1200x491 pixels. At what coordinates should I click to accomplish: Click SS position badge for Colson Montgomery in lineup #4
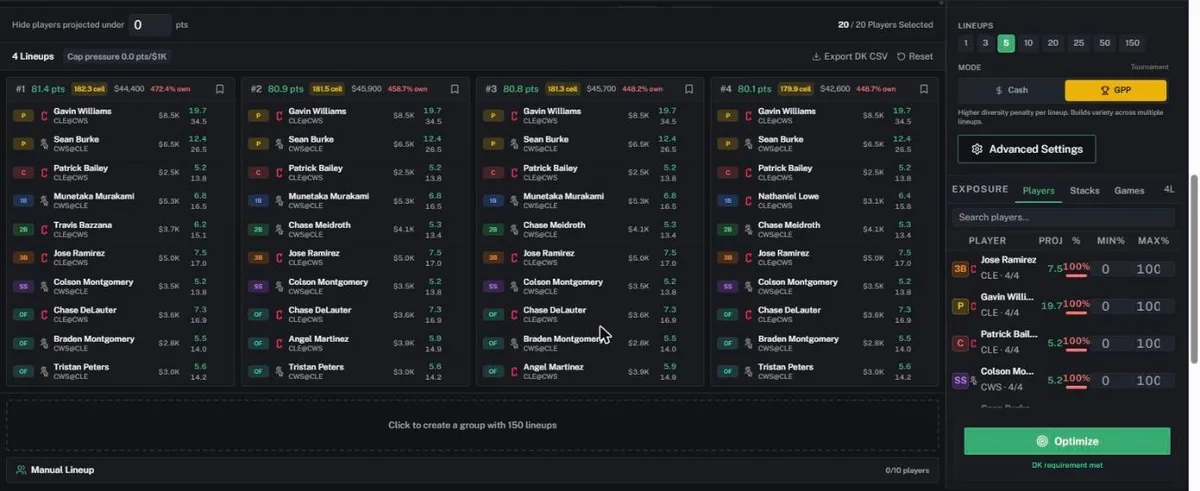[727, 286]
